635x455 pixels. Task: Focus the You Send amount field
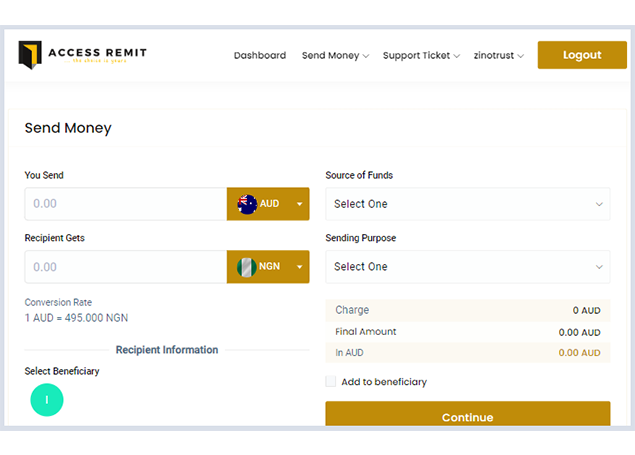(x=126, y=204)
